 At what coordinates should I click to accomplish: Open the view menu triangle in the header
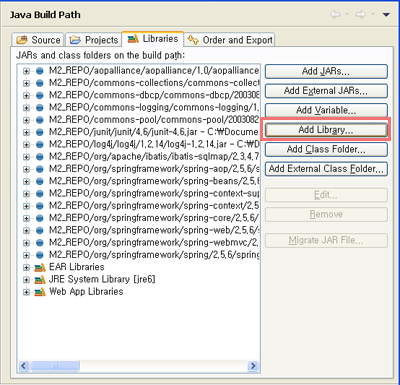tap(386, 15)
